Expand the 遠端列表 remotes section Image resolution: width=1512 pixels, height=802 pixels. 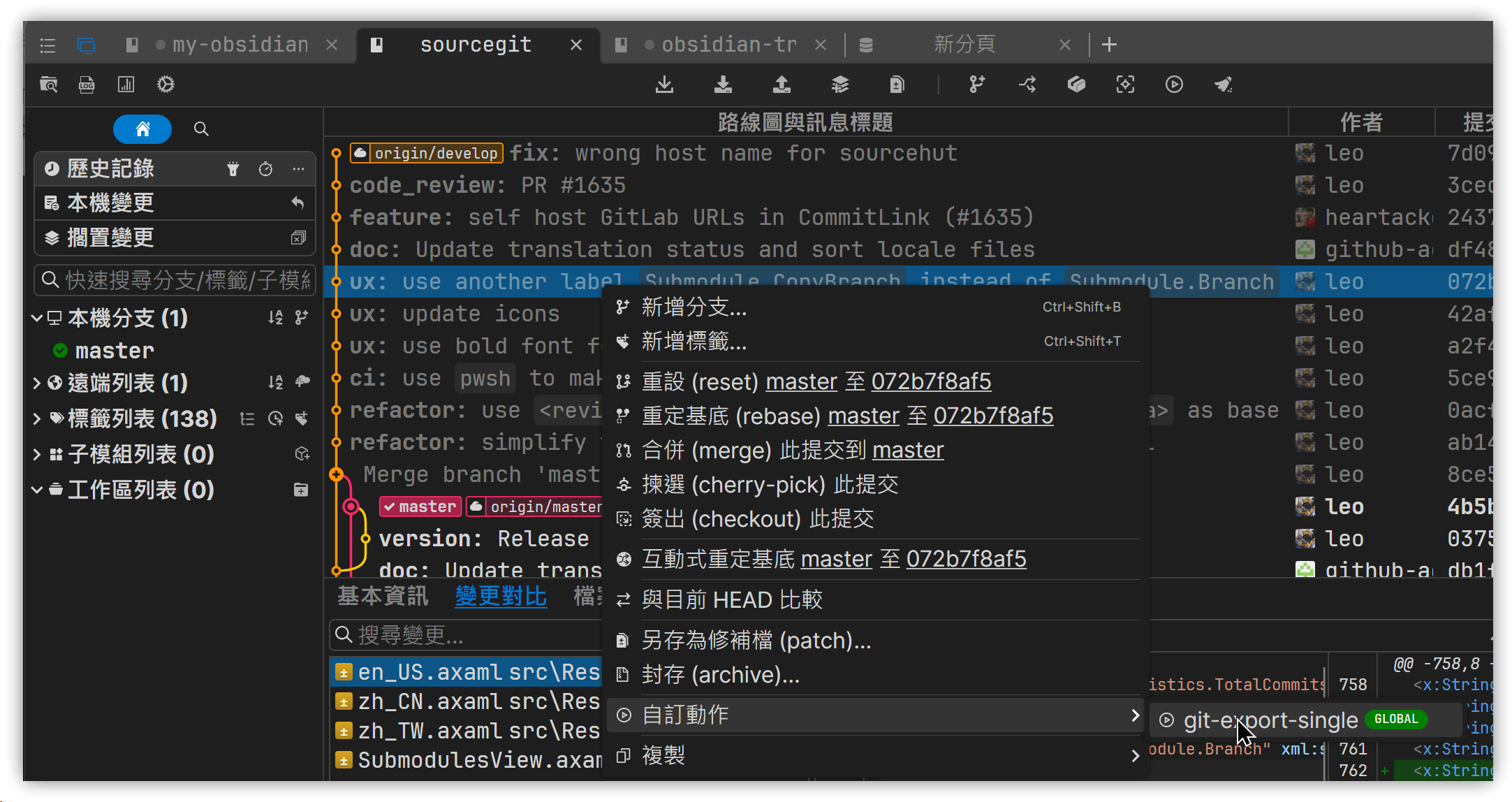pyautogui.click(x=37, y=383)
